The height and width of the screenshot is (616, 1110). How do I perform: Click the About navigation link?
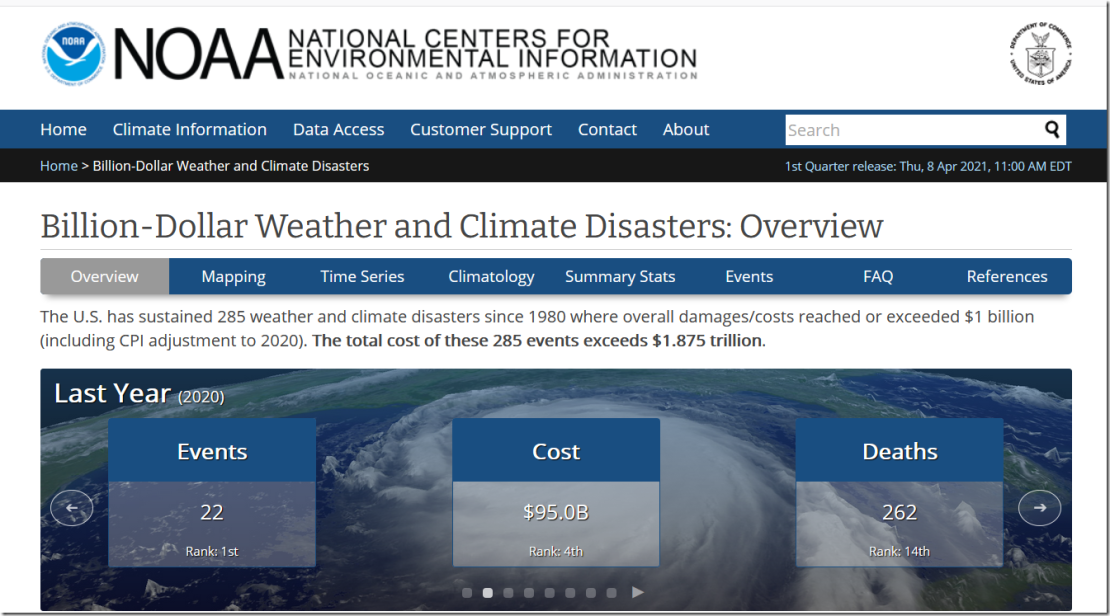[685, 130]
